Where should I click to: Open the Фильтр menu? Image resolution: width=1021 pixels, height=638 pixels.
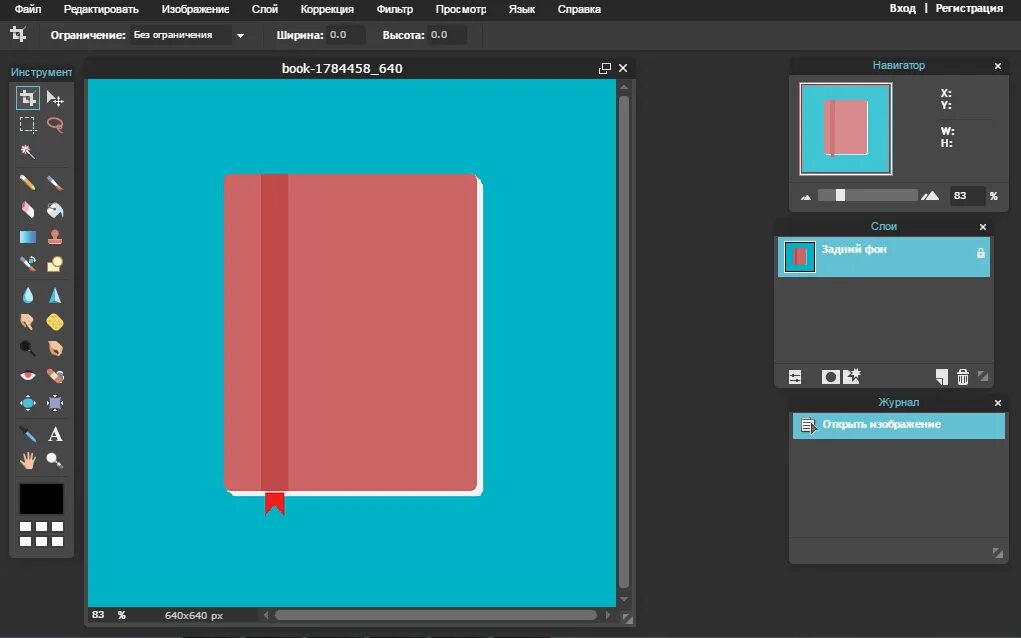point(395,9)
